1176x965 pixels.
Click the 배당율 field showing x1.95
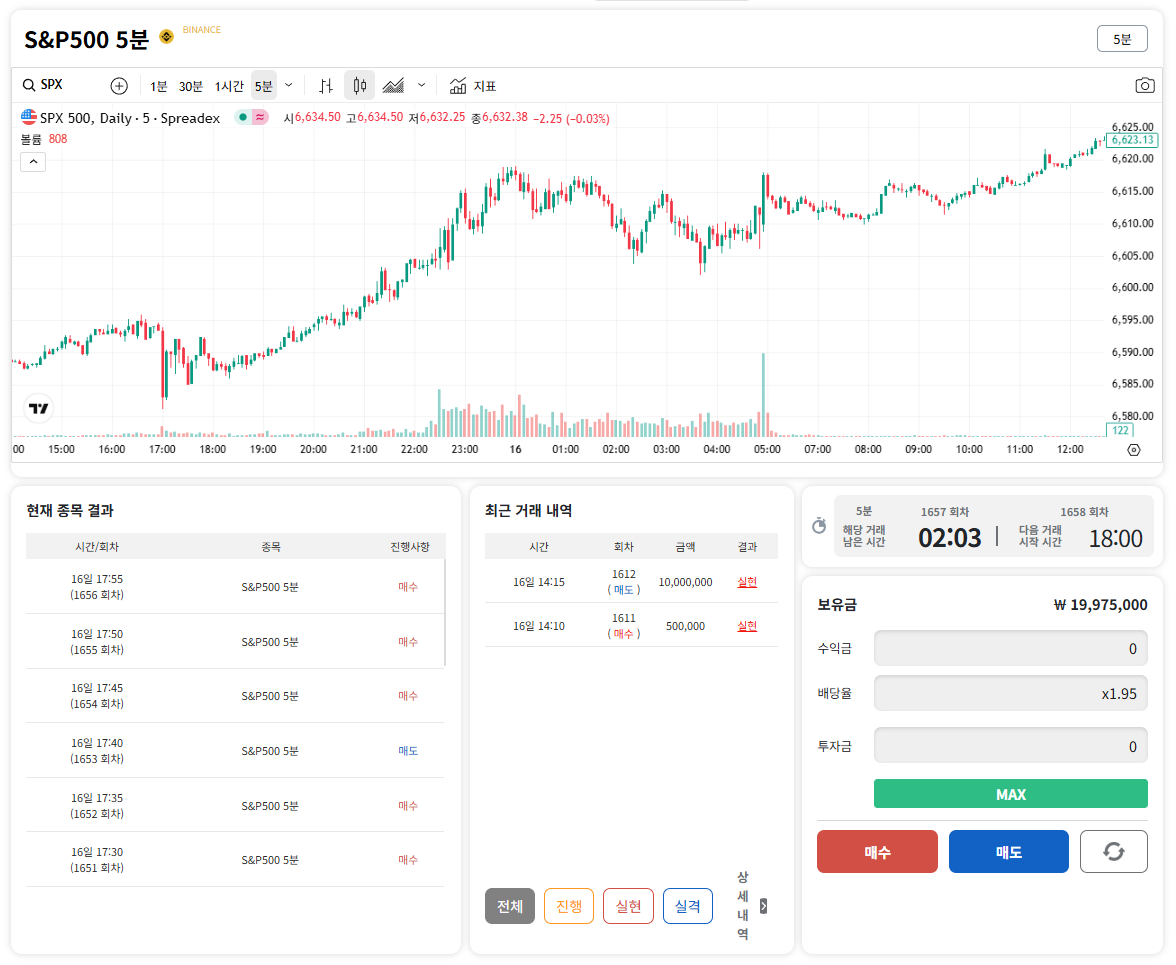pos(1010,694)
